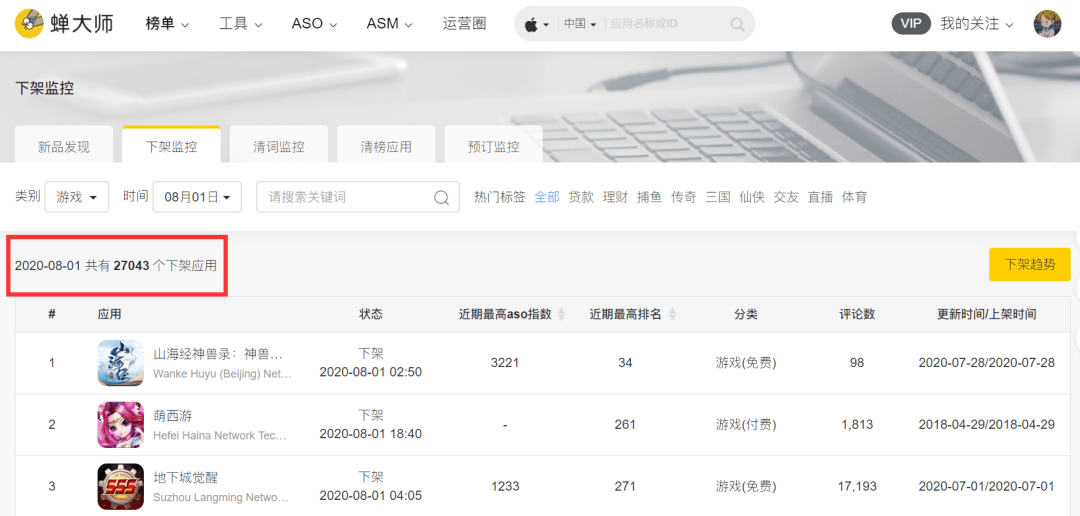Open the 预订监控 tab

493,146
